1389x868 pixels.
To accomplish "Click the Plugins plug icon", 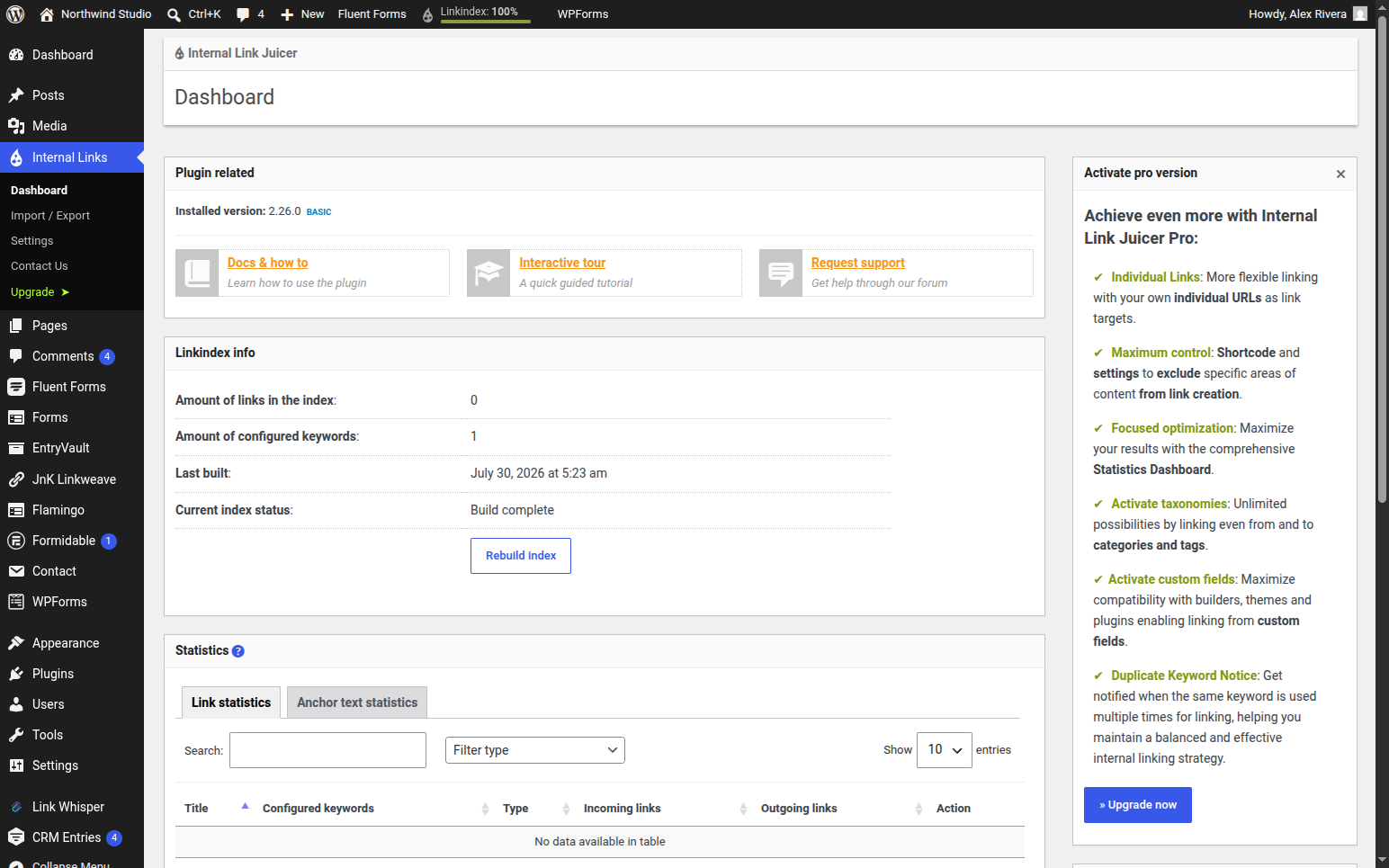I will click(16, 674).
